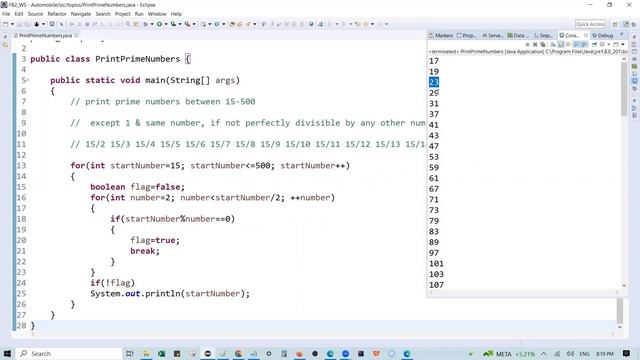This screenshot has width=640, height=360.
Task: Click the Windows taskbar Search box
Action: (x=69, y=353)
